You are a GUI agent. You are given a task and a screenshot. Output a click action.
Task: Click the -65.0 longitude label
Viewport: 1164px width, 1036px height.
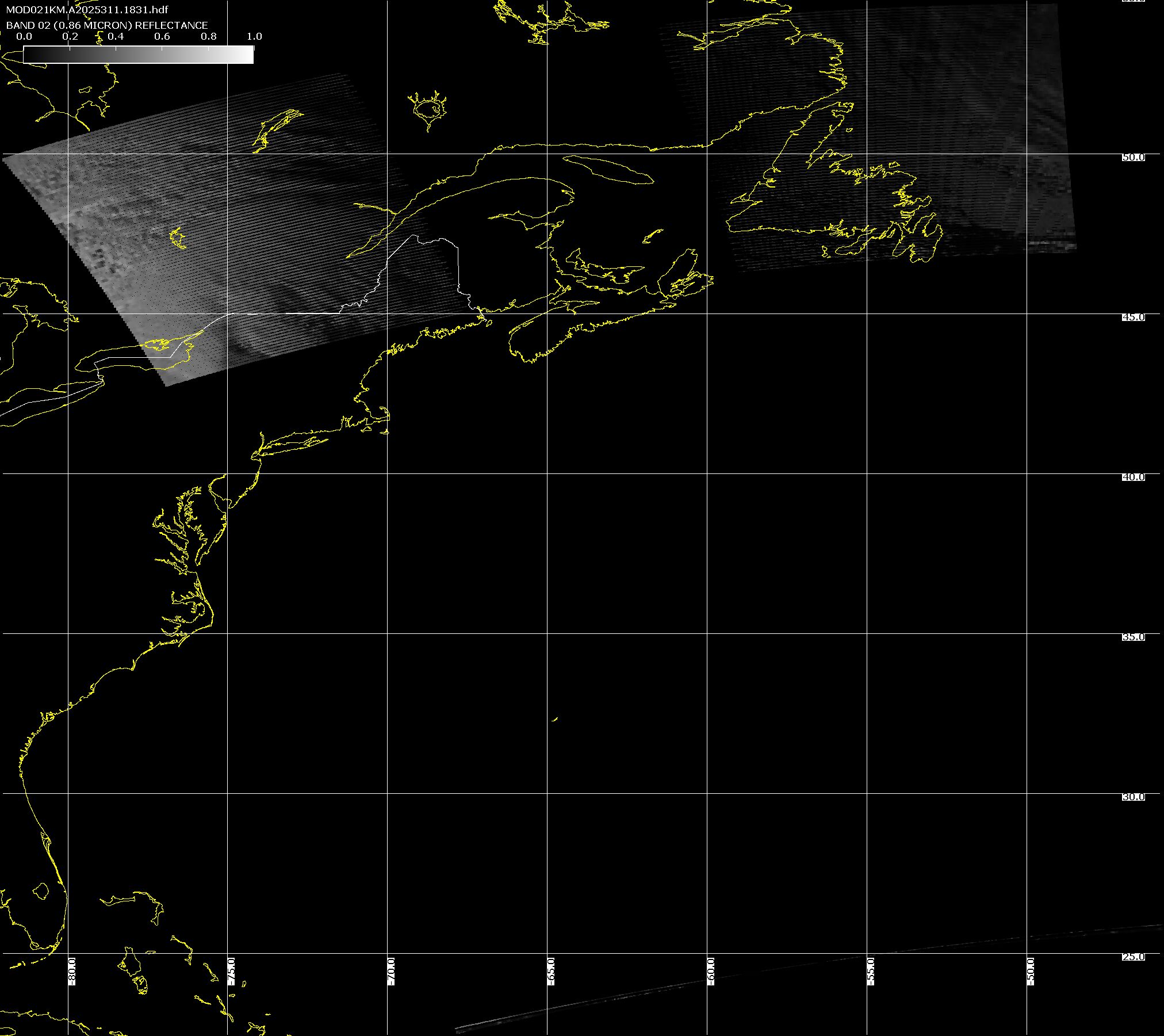(x=551, y=972)
